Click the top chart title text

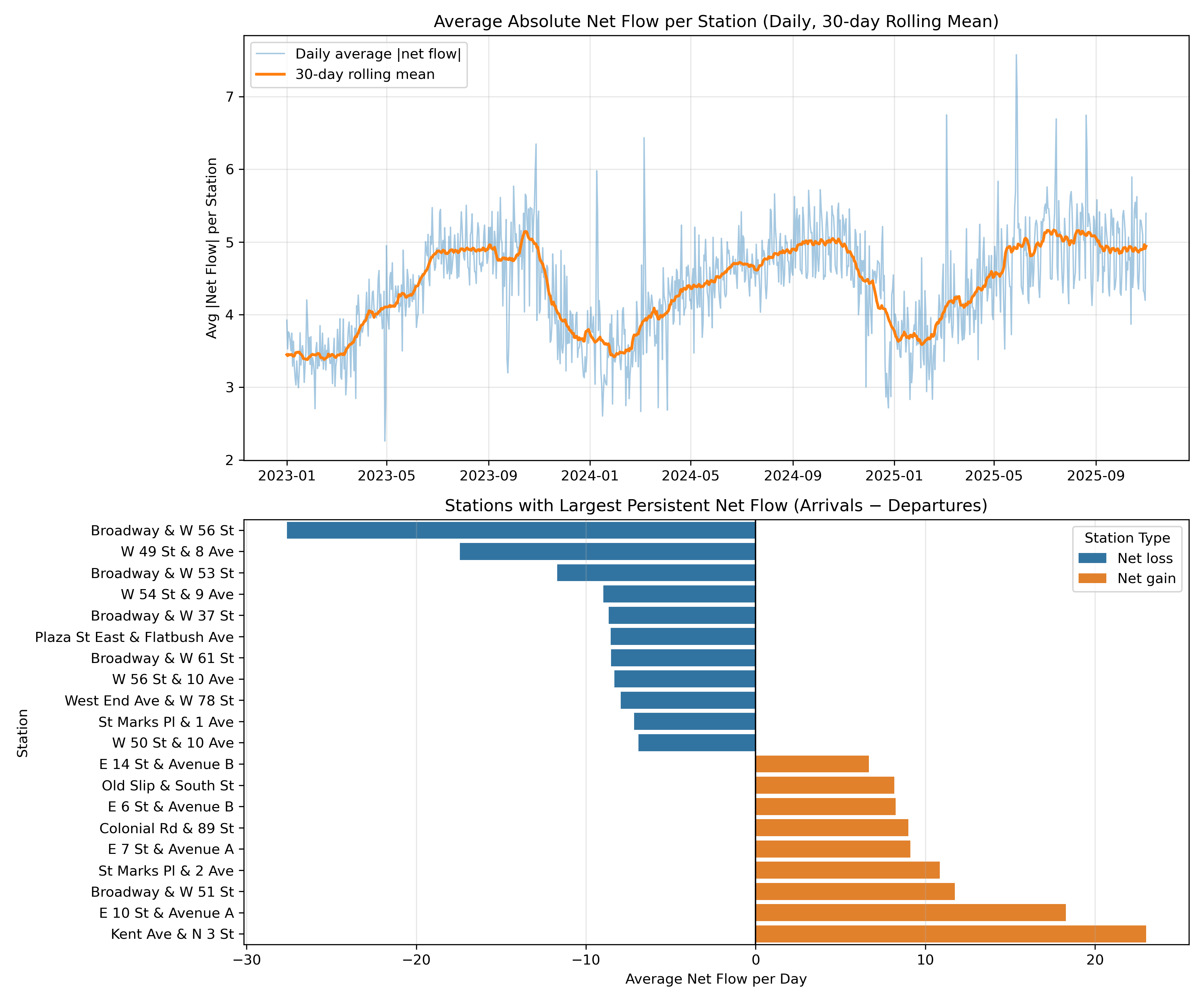715,22
